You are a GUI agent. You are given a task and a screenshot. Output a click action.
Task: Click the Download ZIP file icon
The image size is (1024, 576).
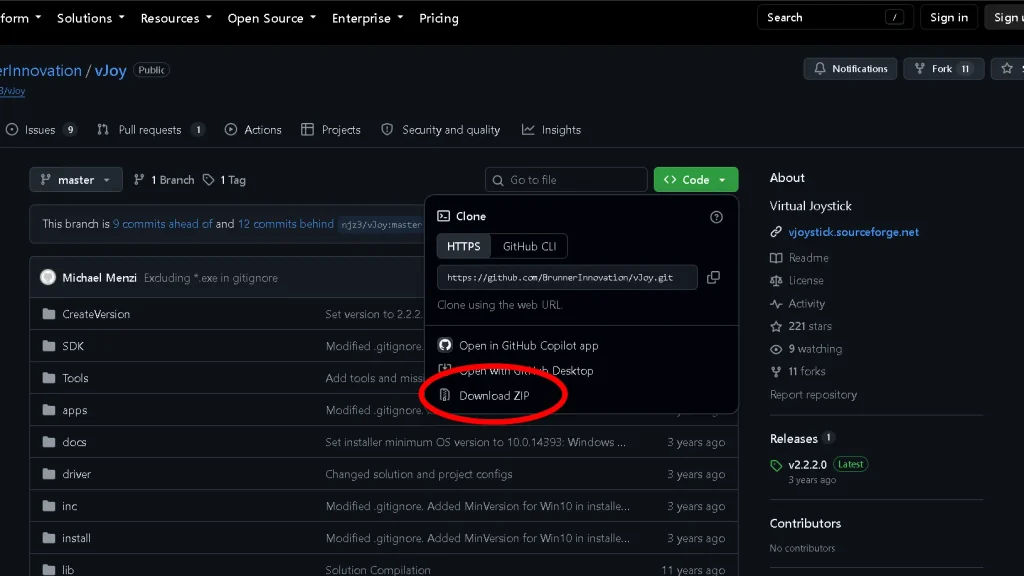point(445,395)
